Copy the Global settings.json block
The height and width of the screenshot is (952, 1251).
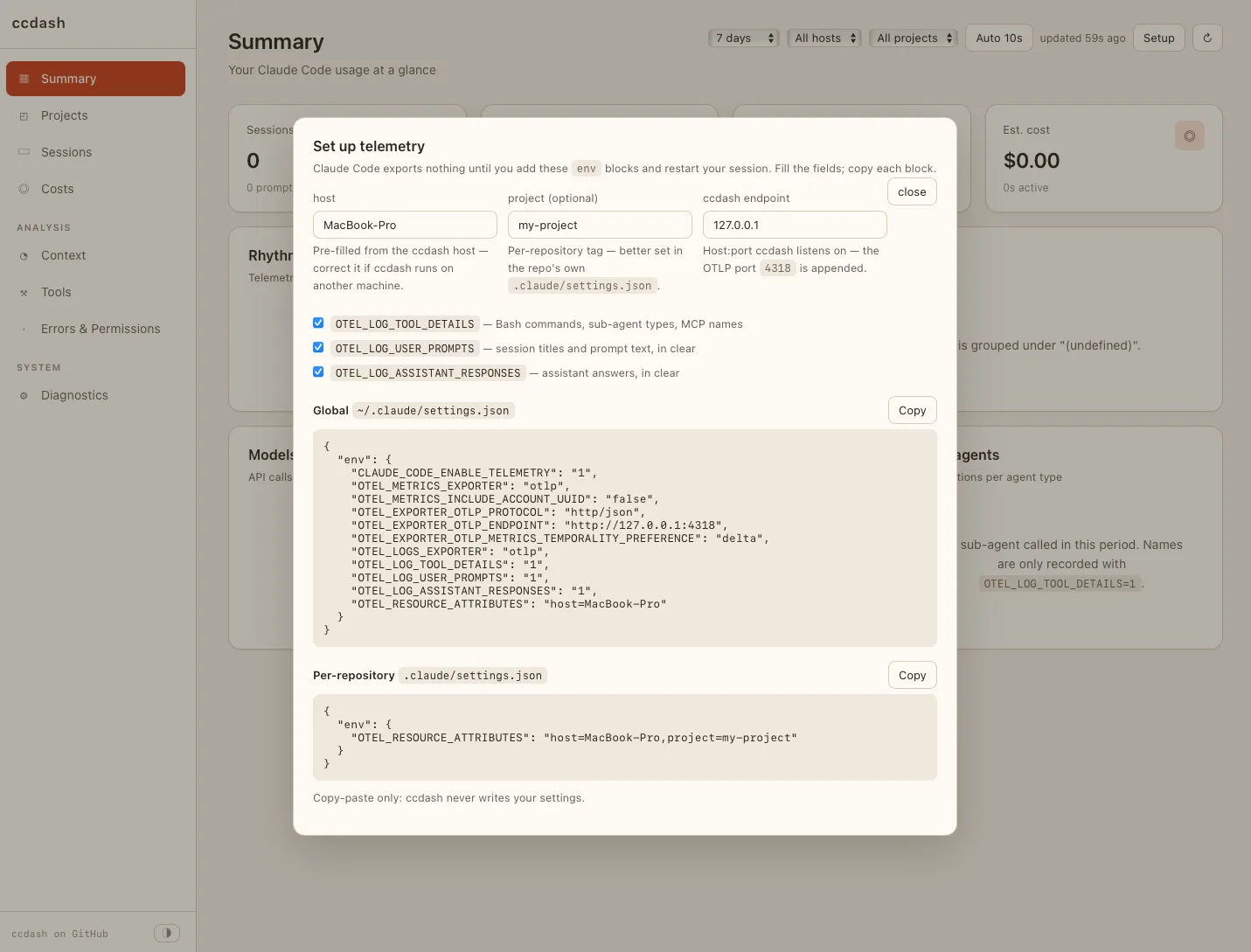point(912,410)
